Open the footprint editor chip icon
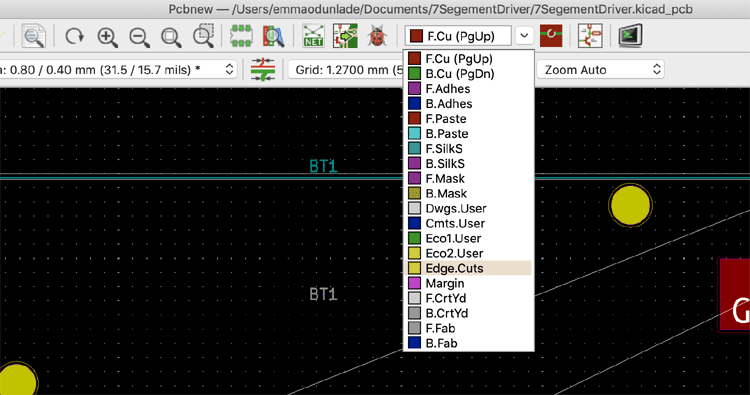The image size is (750, 395). tap(242, 36)
